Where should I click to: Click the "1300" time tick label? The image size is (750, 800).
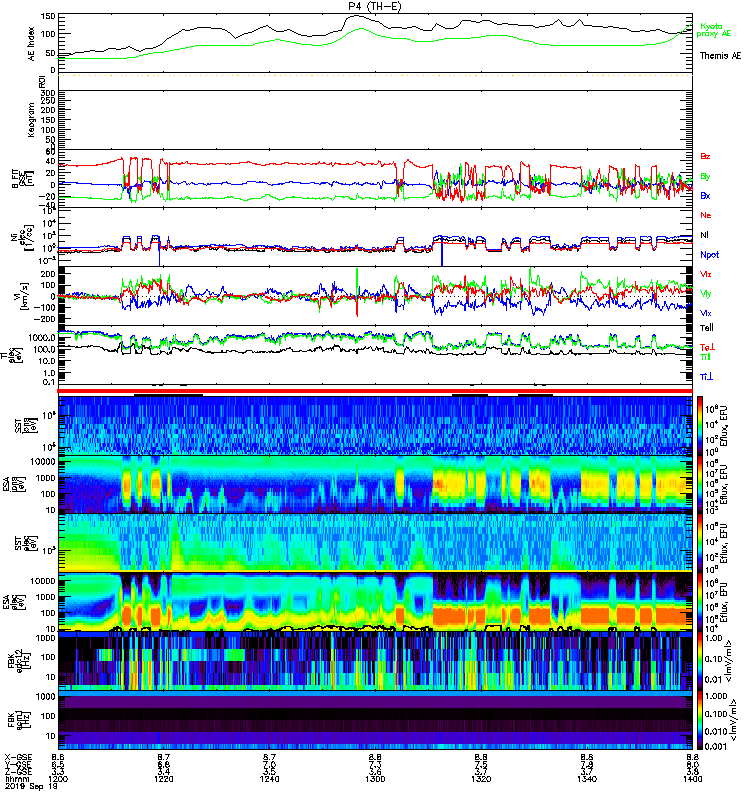[x=375, y=779]
